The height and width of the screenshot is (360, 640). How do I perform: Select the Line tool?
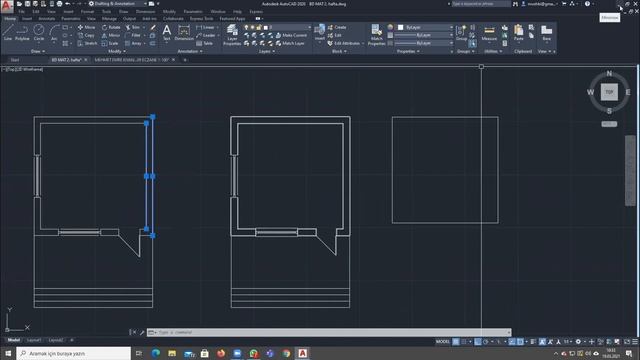(x=8, y=32)
